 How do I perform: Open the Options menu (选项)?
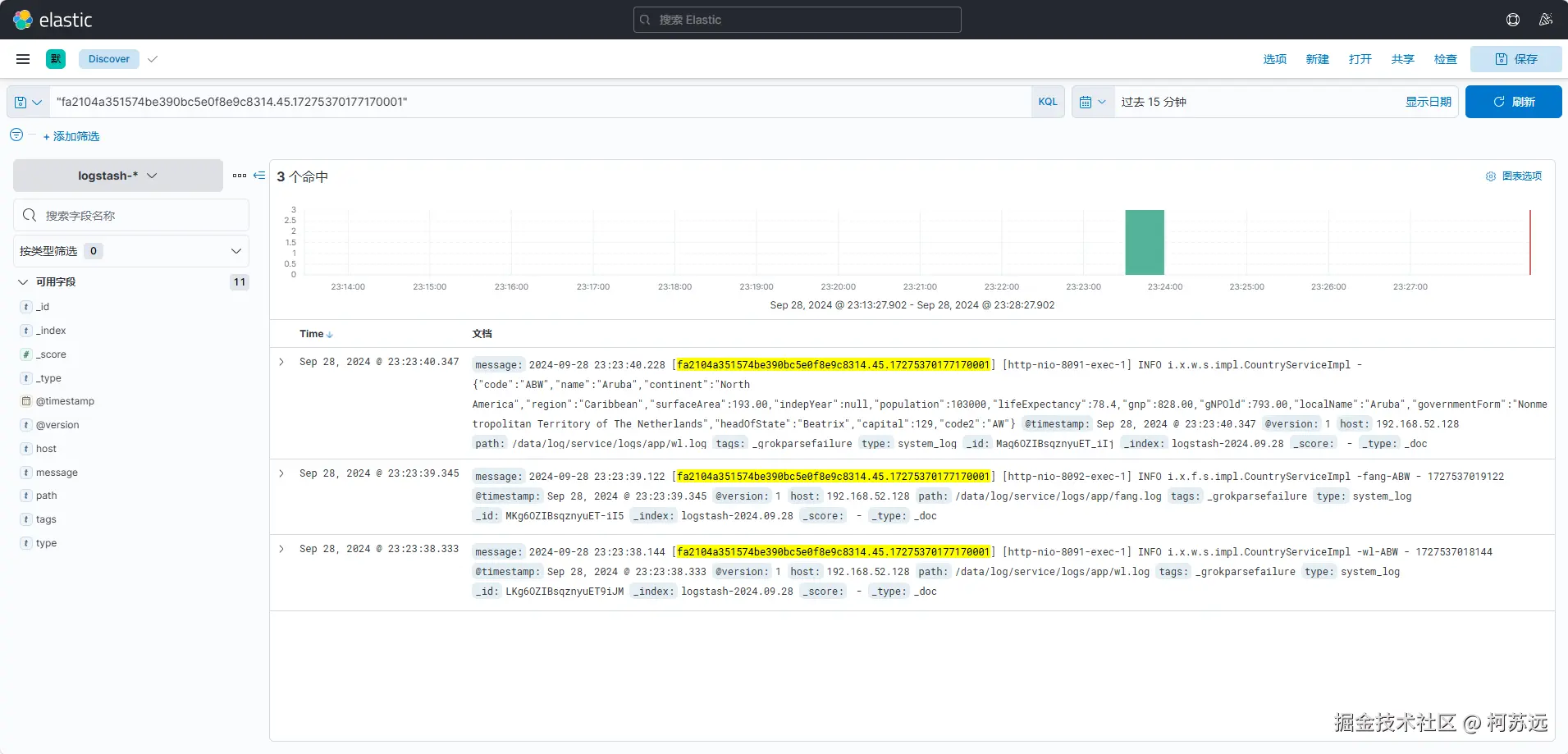[1275, 59]
